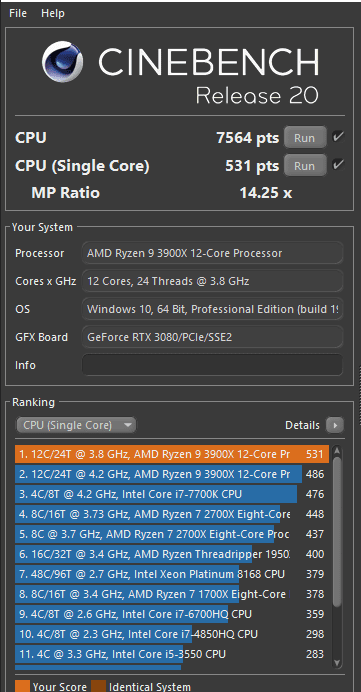
Task: Select the Ryzen Threadripper 1950 ranking entry
Action: point(172,554)
